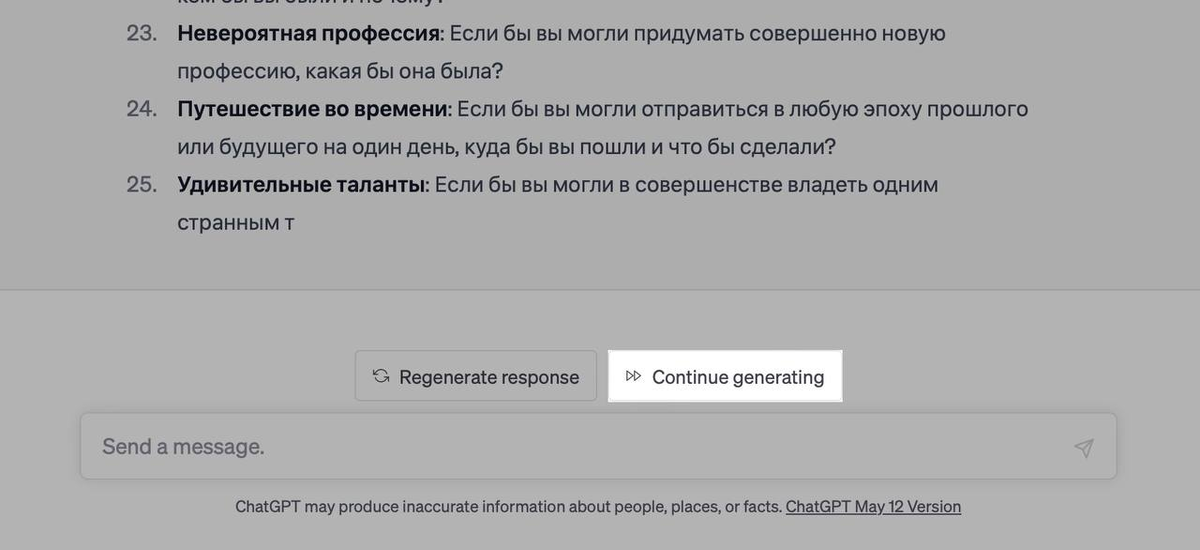Click the truncated text странным т
This screenshot has width=1200, height=550.
(x=235, y=222)
